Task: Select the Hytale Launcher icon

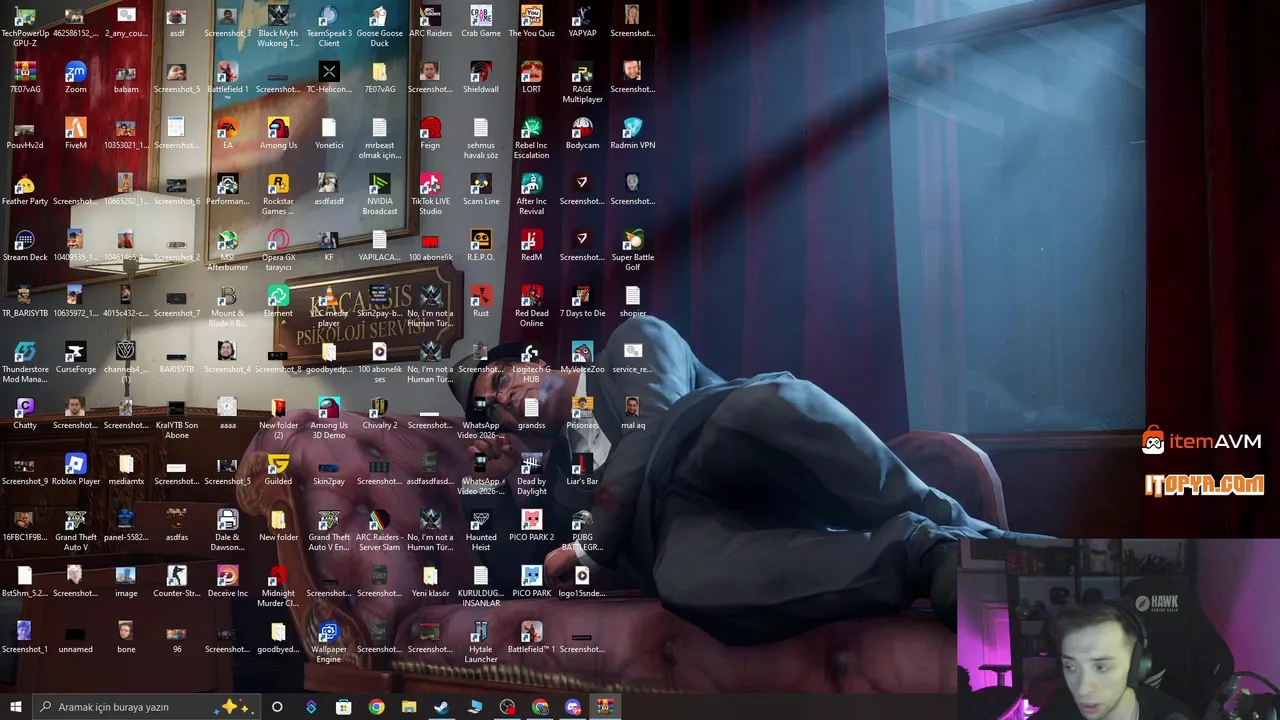Action: coord(481,642)
